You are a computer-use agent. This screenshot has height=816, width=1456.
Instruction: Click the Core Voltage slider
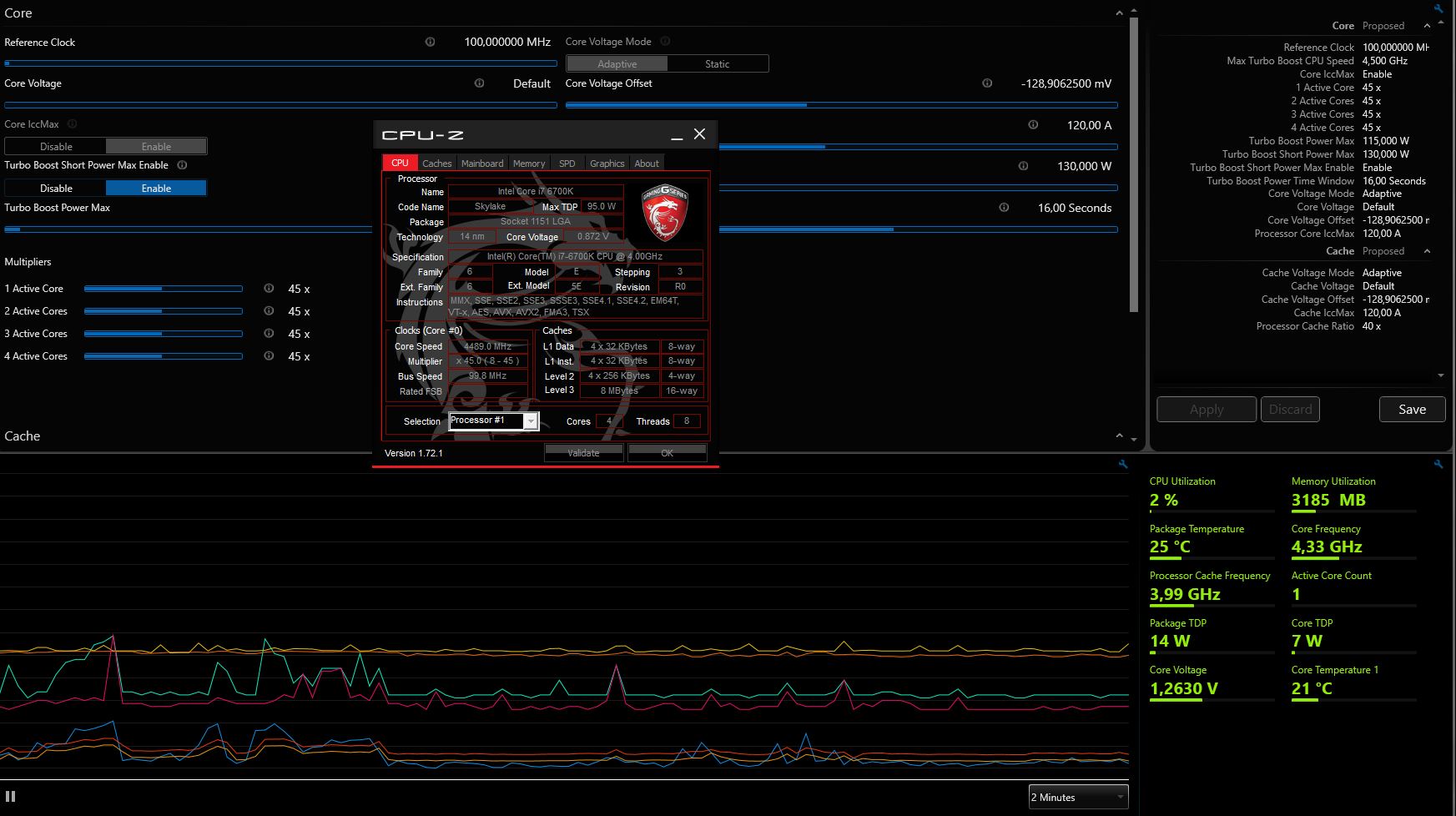coord(281,105)
